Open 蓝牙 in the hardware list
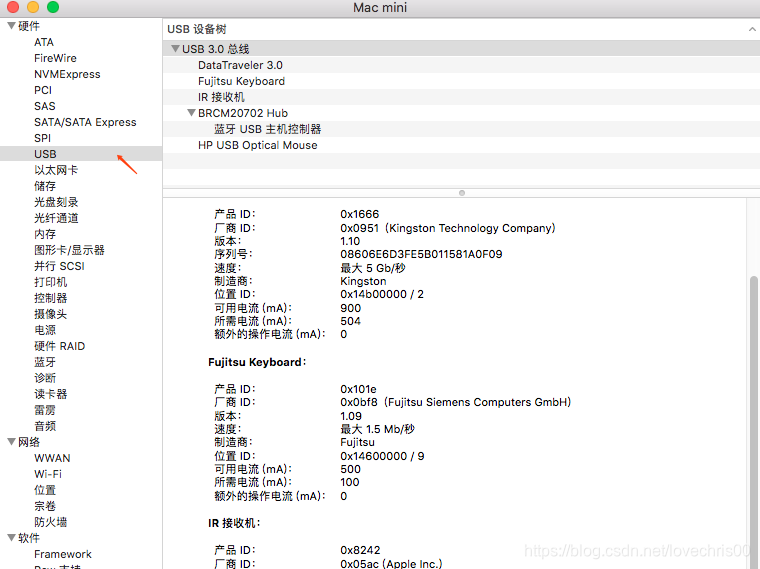760x569 pixels. (45, 362)
